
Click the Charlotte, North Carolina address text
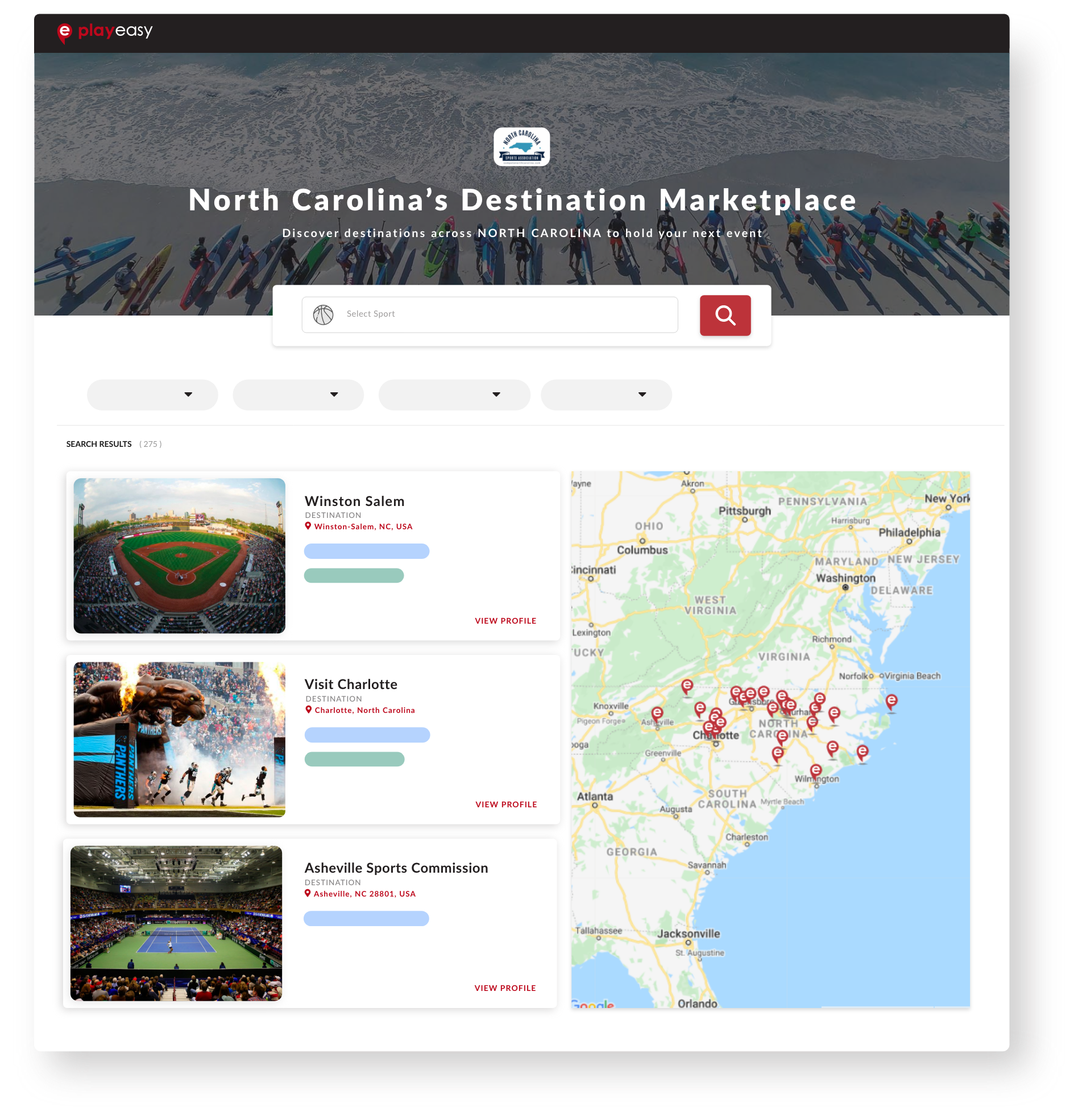coord(365,710)
